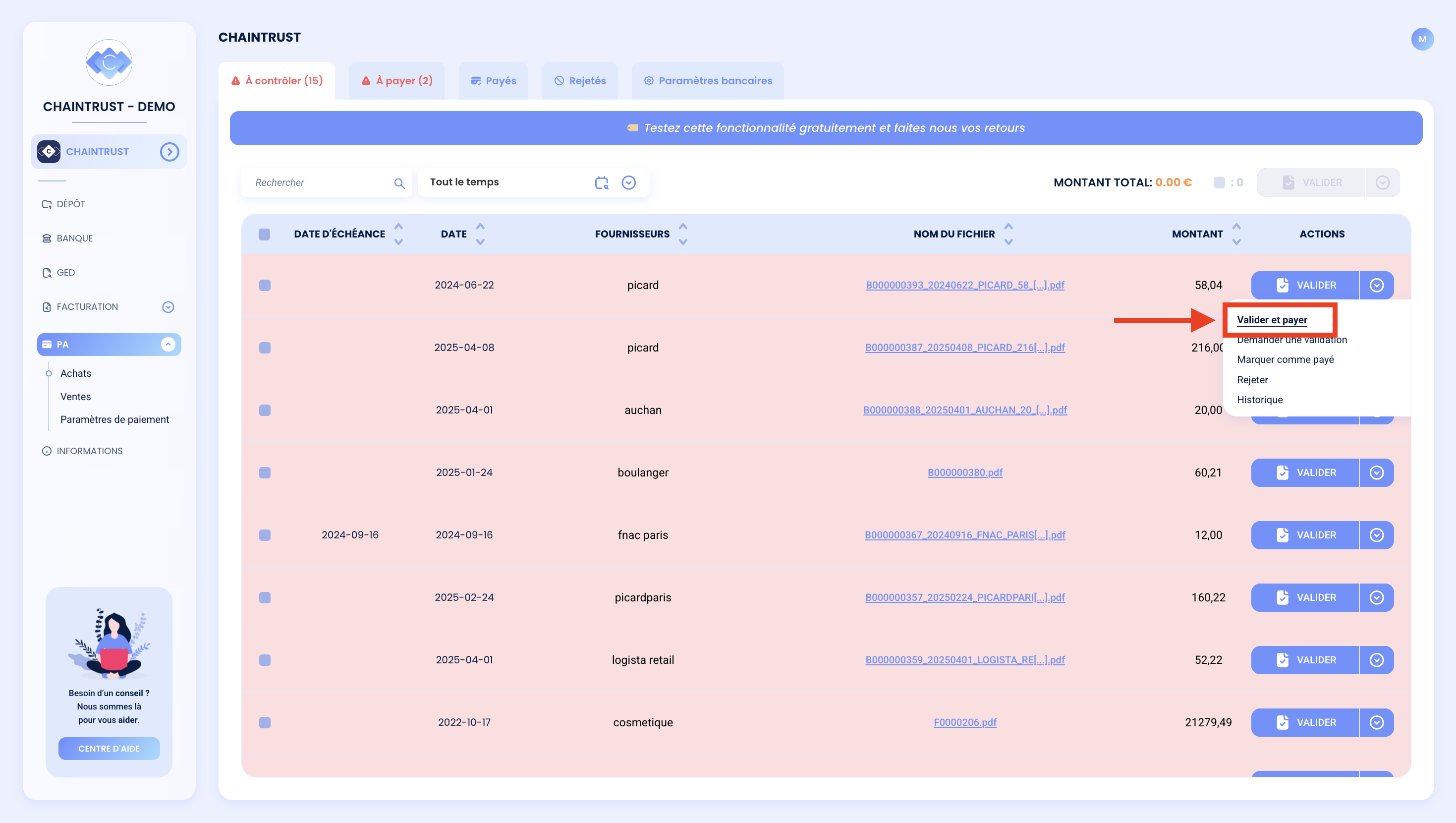Click Valider button for cosmetique row
1456x823 pixels.
[x=1305, y=722]
